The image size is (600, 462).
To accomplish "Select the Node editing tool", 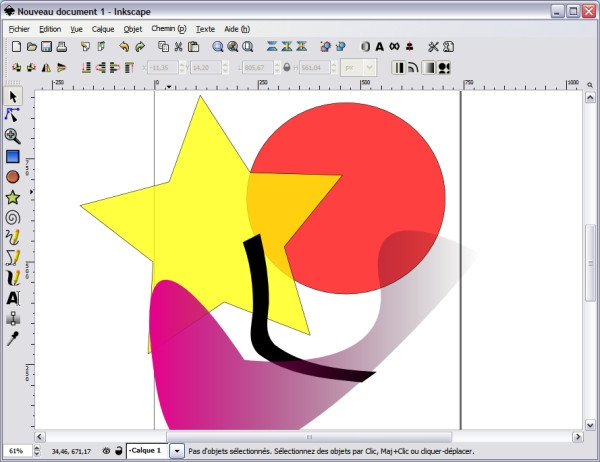I will (12, 115).
